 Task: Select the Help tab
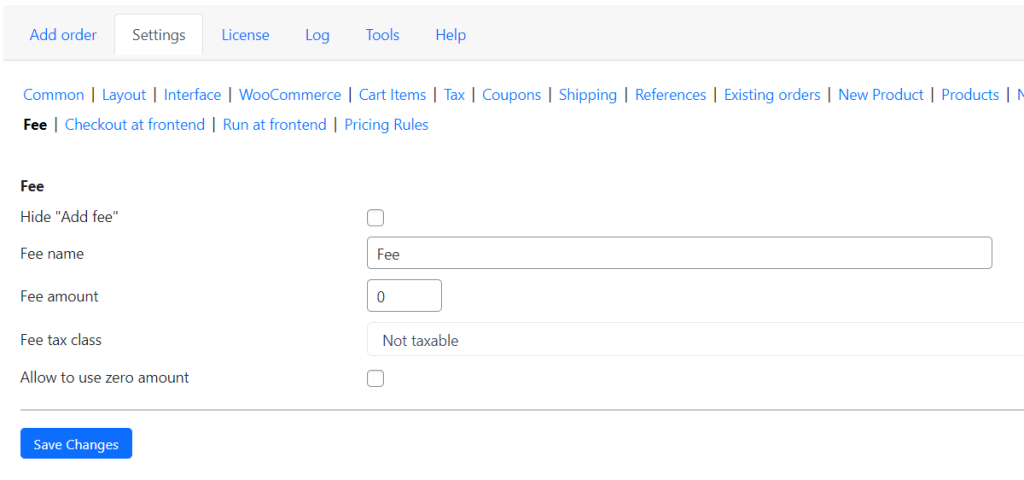pyautogui.click(x=451, y=35)
